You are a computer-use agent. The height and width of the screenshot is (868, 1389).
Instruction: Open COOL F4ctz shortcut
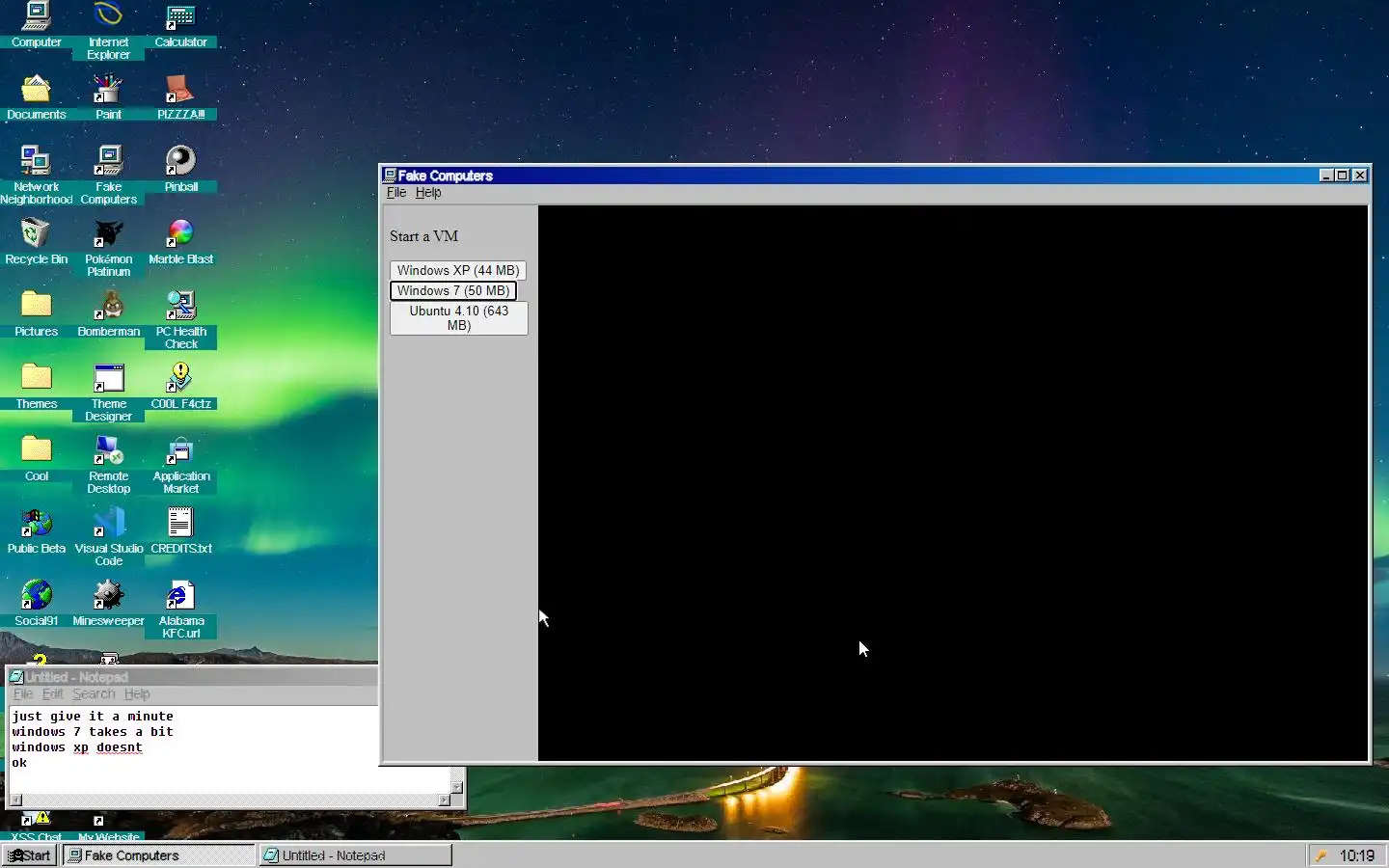(180, 386)
